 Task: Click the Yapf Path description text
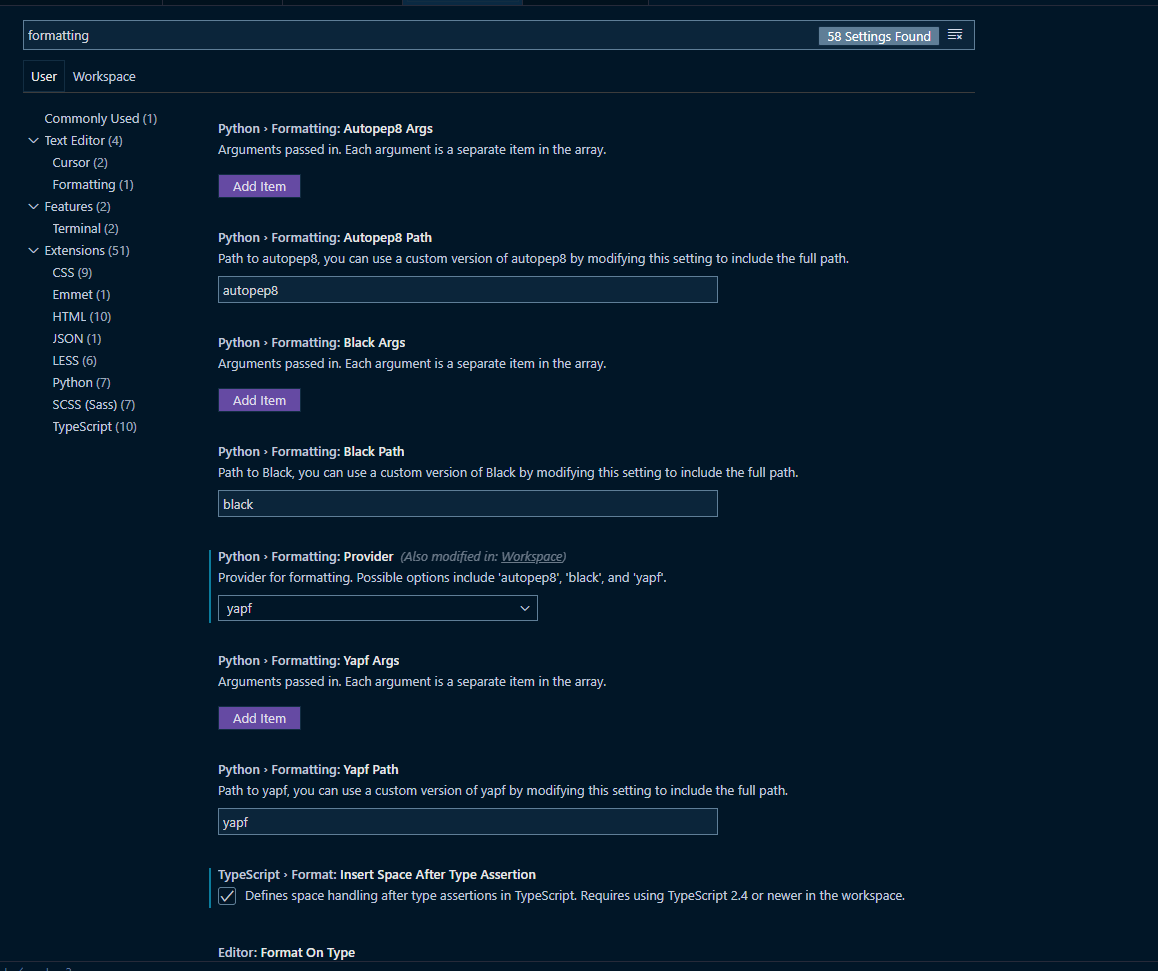[503, 791]
